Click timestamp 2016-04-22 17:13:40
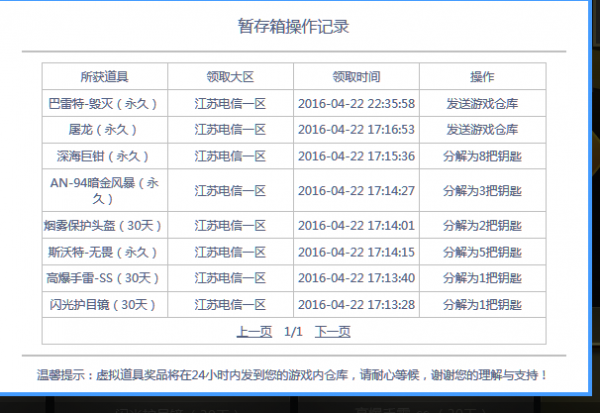The height and width of the screenshot is (413, 600). point(356,278)
